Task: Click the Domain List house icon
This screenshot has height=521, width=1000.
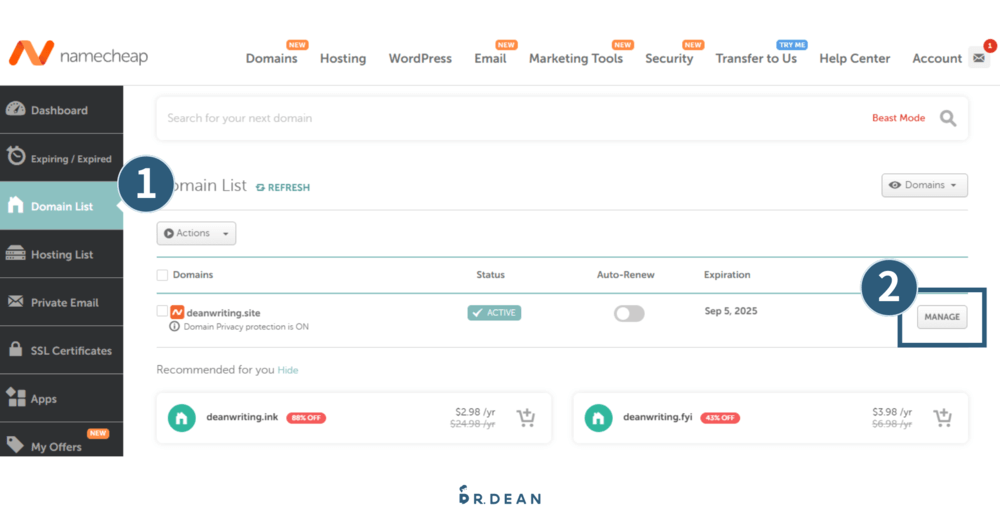Action: 15,205
